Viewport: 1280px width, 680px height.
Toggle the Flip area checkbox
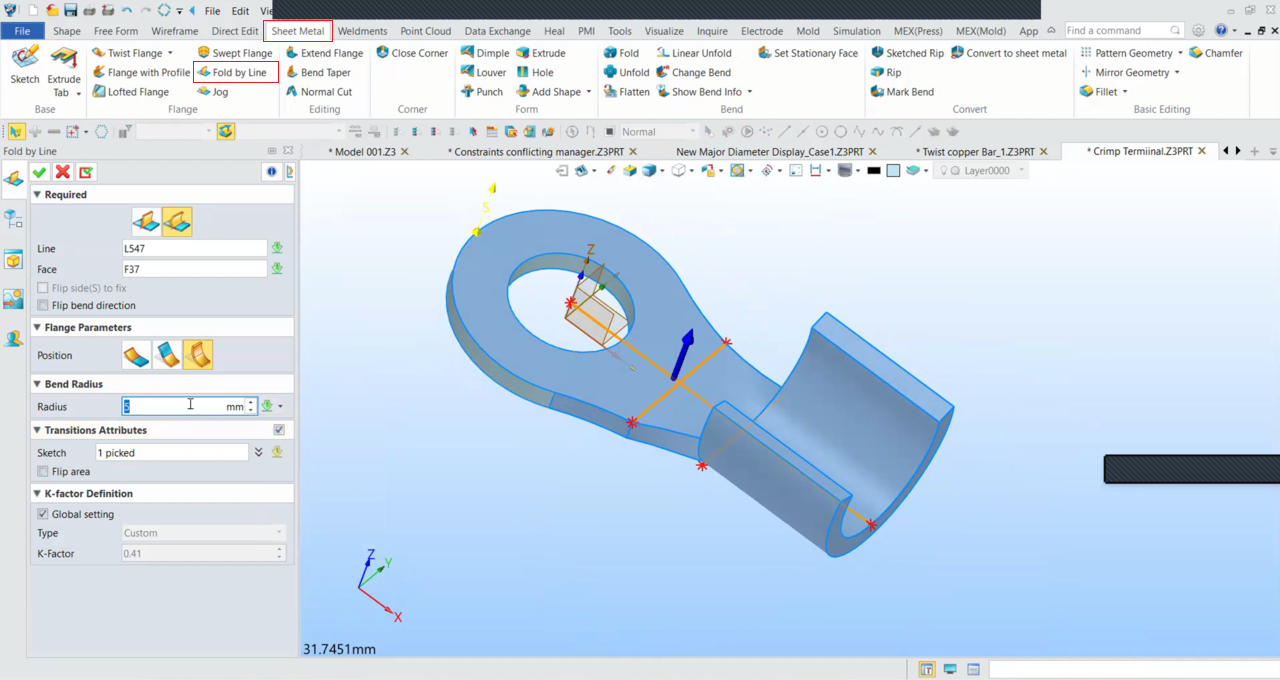[43, 471]
